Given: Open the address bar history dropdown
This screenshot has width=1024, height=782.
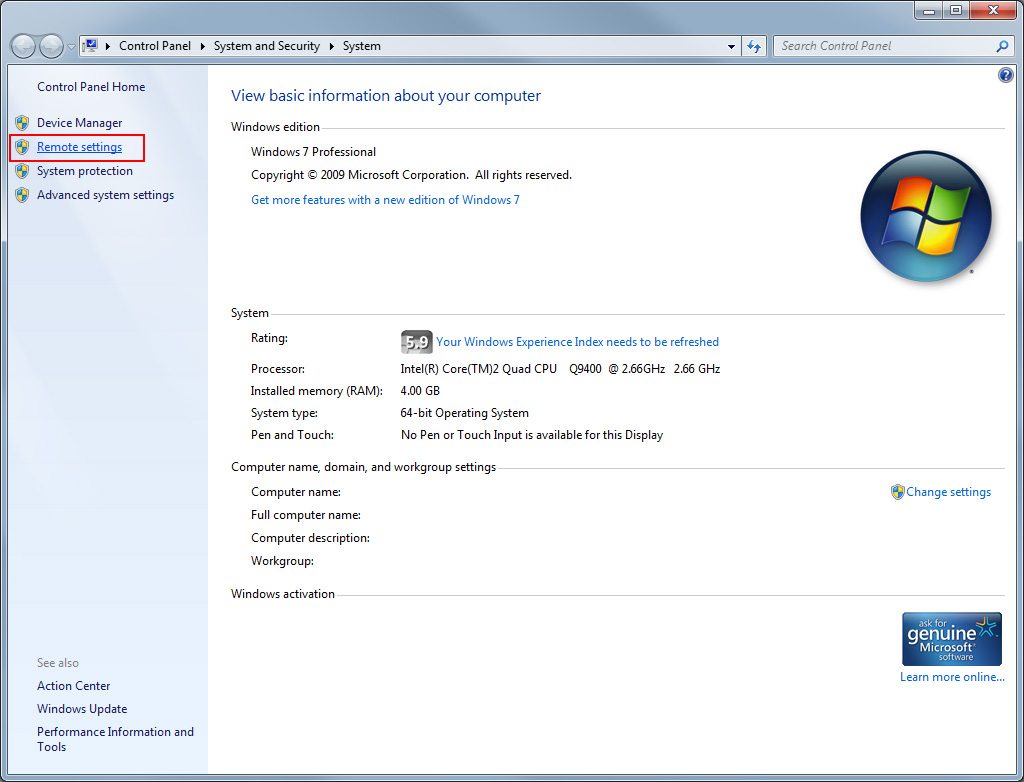Looking at the screenshot, I should [x=731, y=46].
